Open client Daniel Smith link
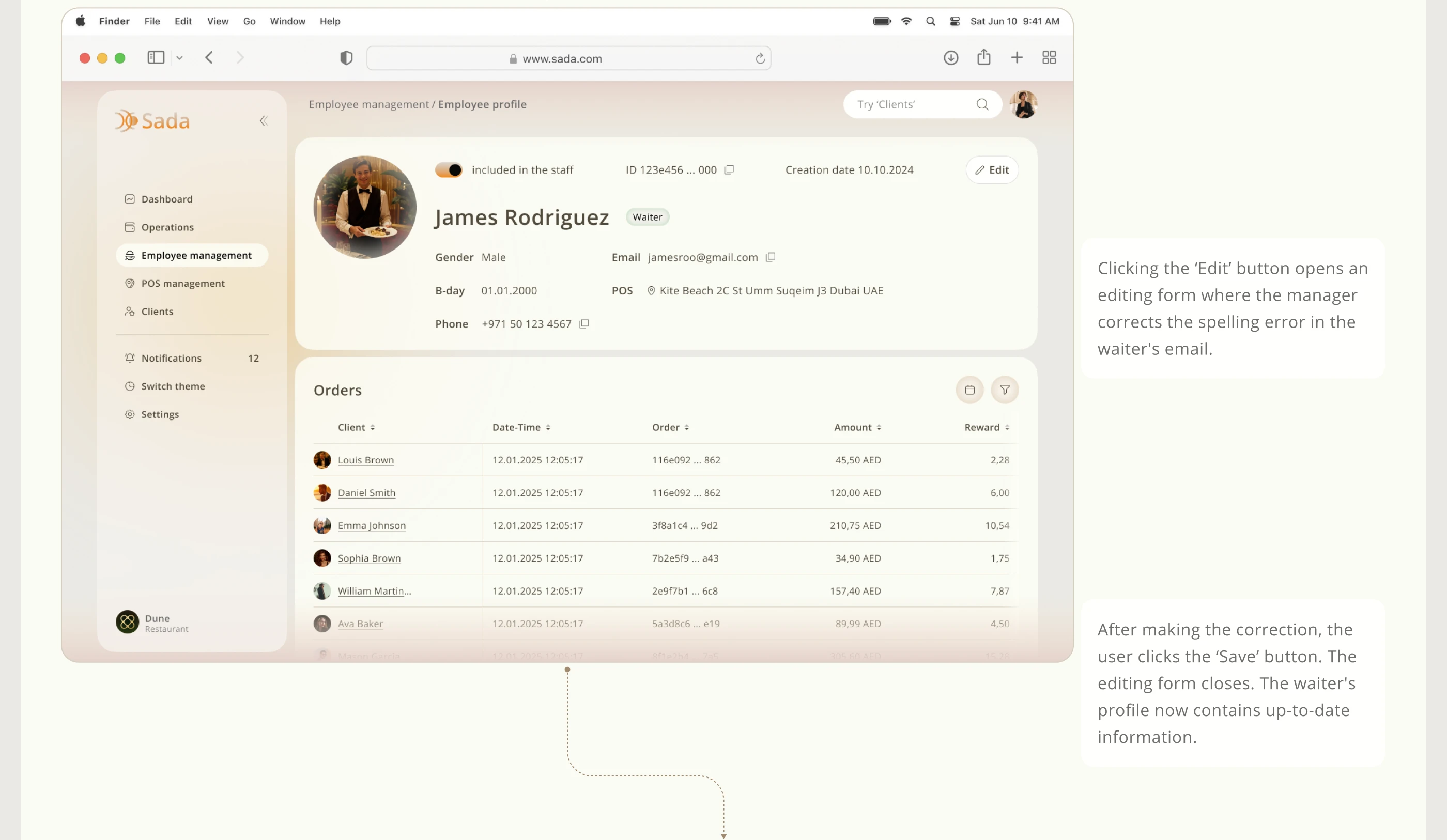Viewport: 1447px width, 840px height. click(366, 493)
